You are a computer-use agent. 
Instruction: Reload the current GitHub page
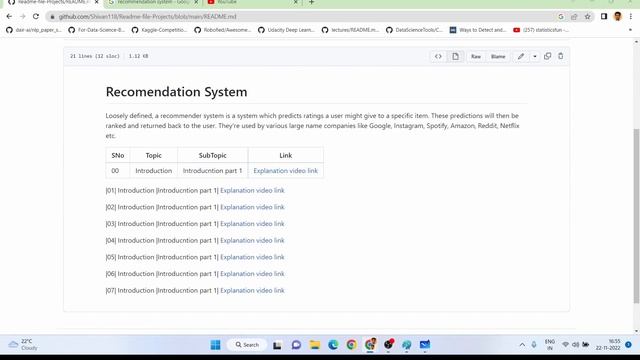coord(36,16)
